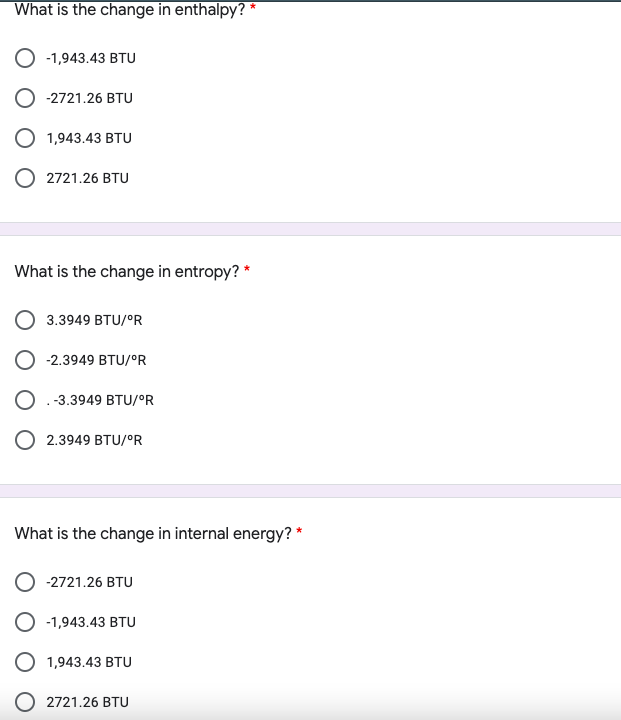
Task: Click the 'What is the change in enthalpy?' heading
Action: pos(130,10)
